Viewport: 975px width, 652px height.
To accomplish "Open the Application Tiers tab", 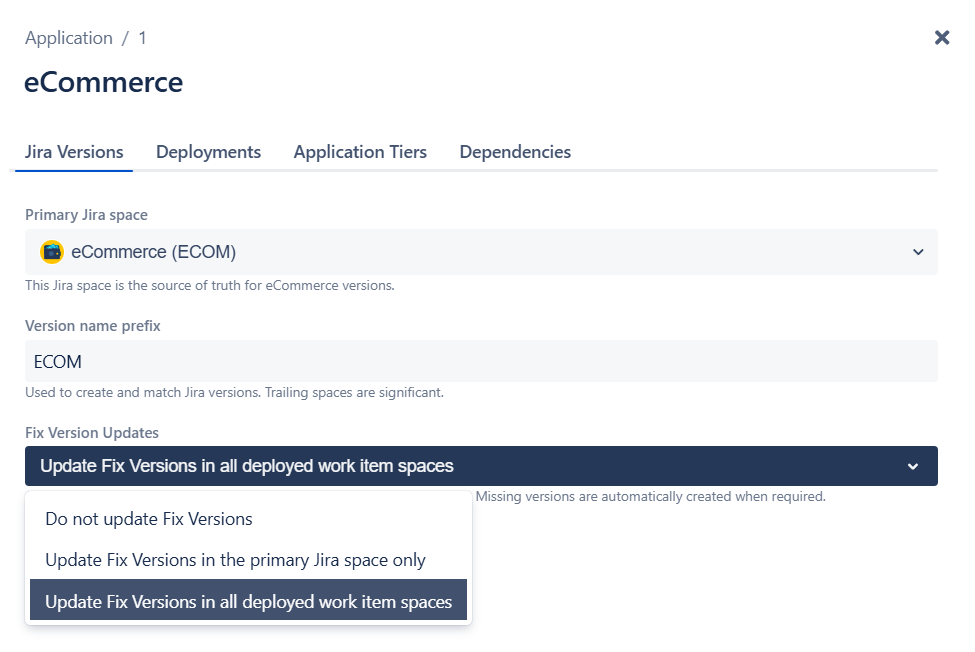I will tap(360, 152).
